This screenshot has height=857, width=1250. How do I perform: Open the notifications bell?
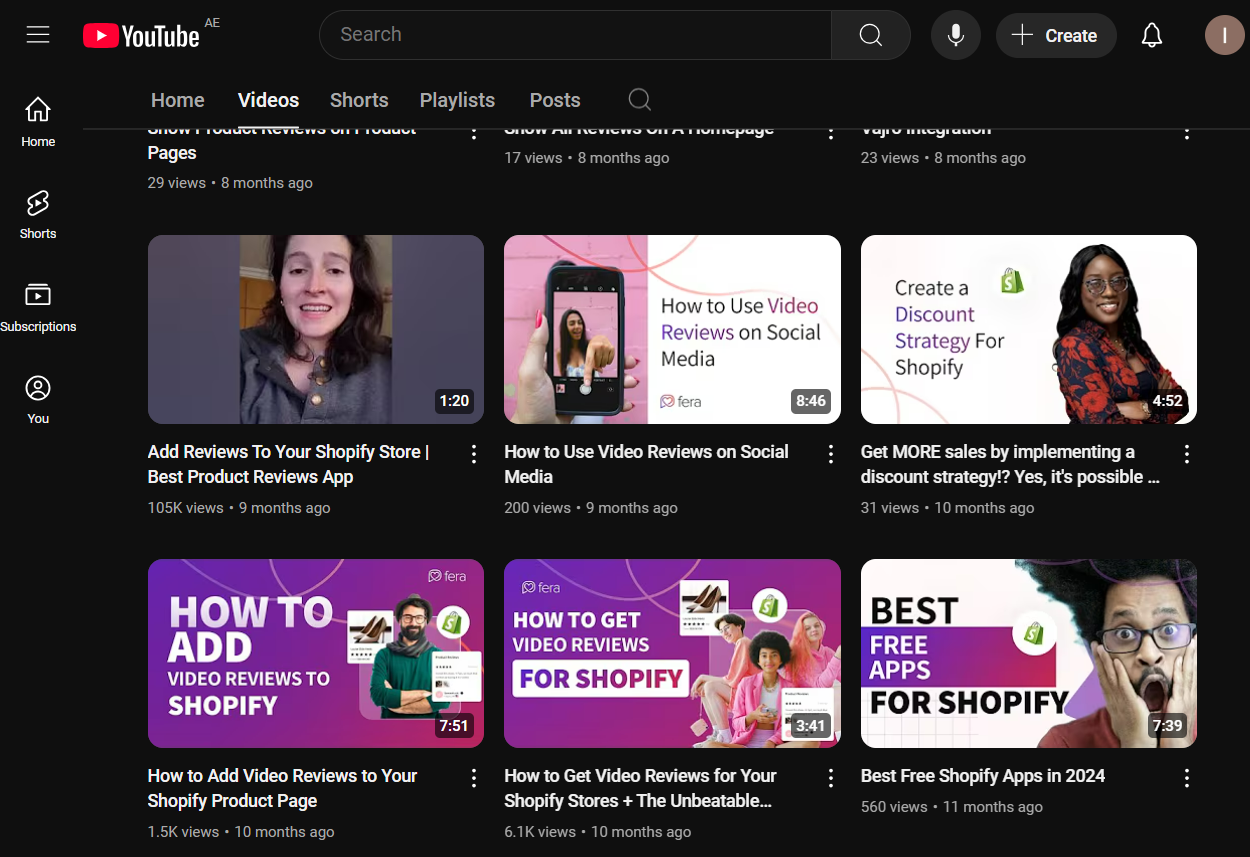1152,35
